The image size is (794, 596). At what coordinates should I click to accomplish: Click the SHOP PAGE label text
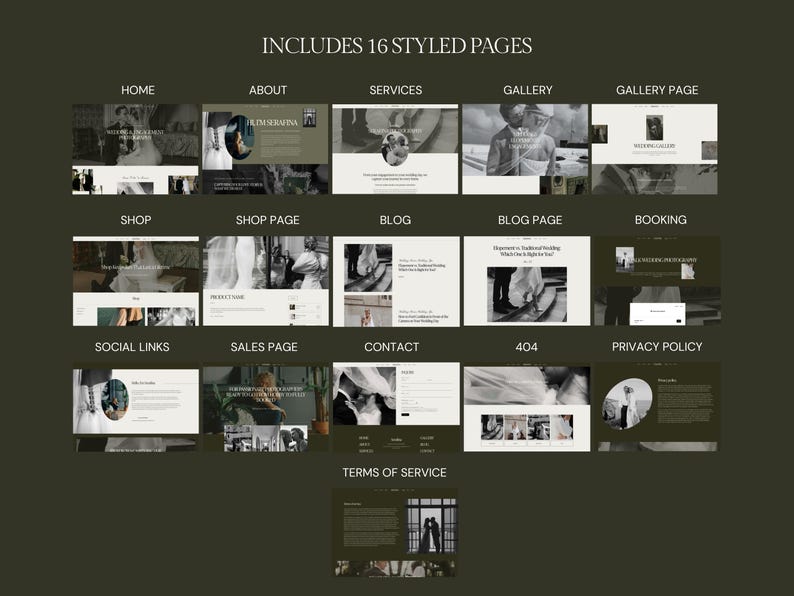[267, 220]
